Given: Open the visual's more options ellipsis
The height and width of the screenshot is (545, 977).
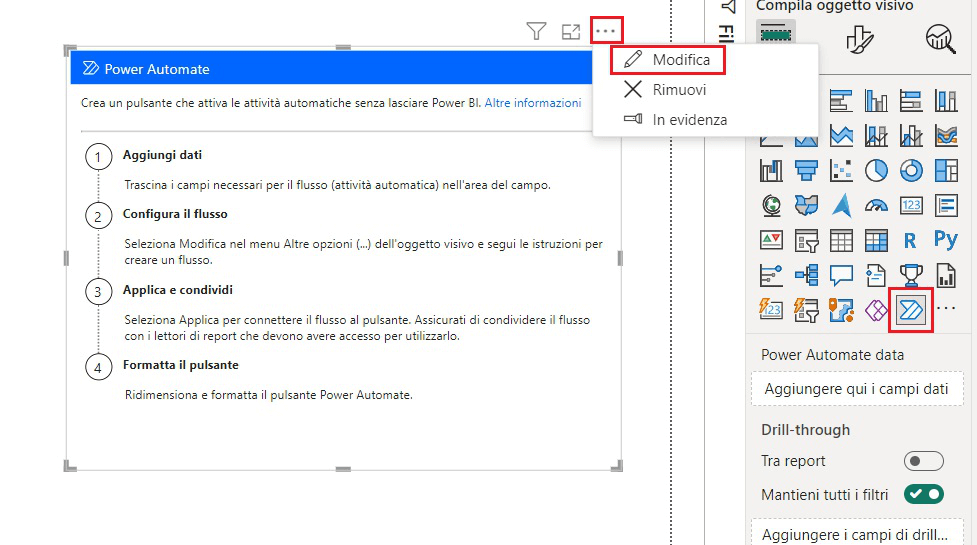Looking at the screenshot, I should [605, 30].
